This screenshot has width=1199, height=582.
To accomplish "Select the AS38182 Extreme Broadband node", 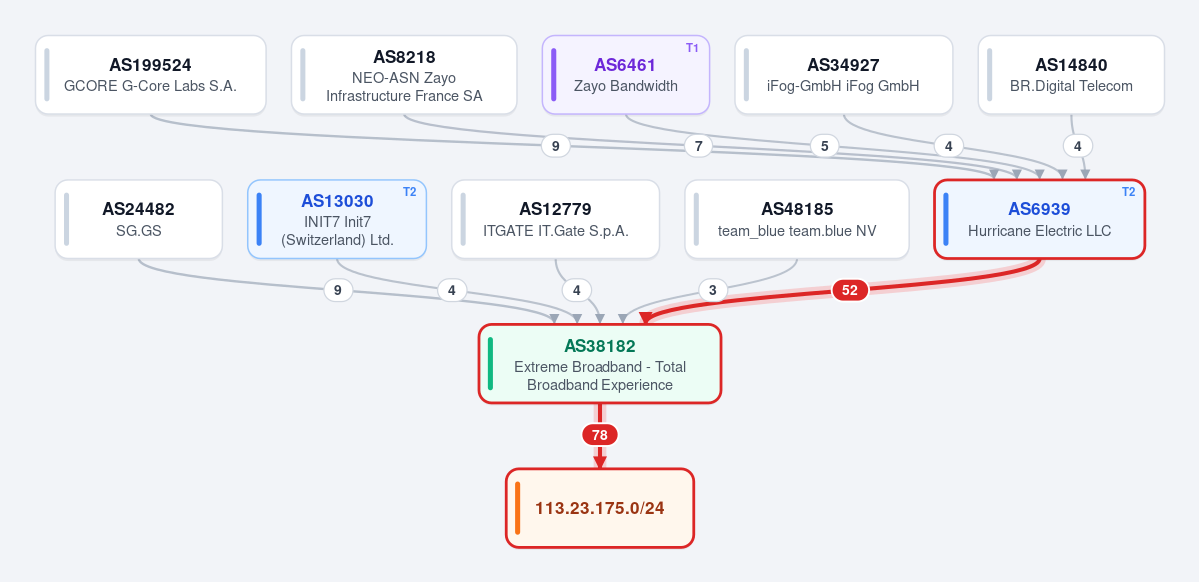I will click(600, 364).
